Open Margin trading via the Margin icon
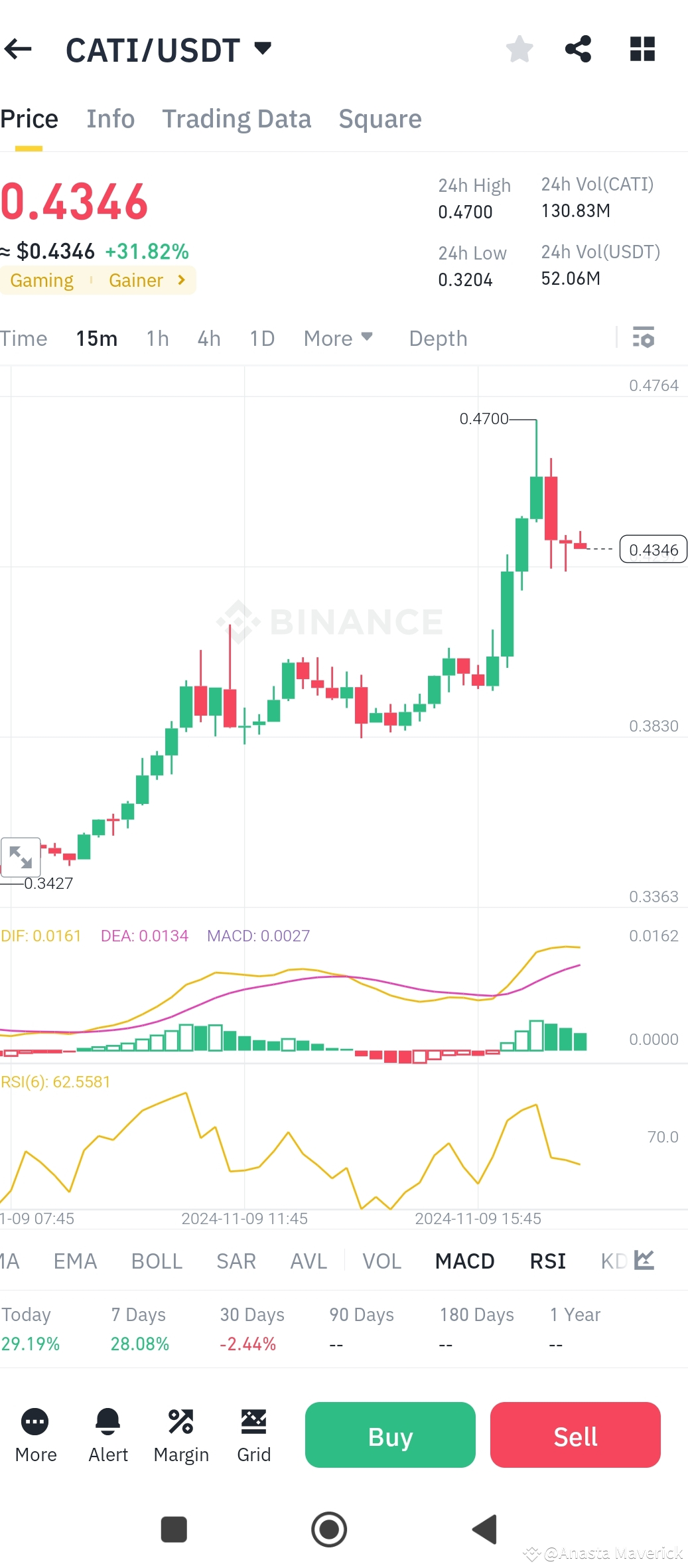 [x=181, y=1424]
